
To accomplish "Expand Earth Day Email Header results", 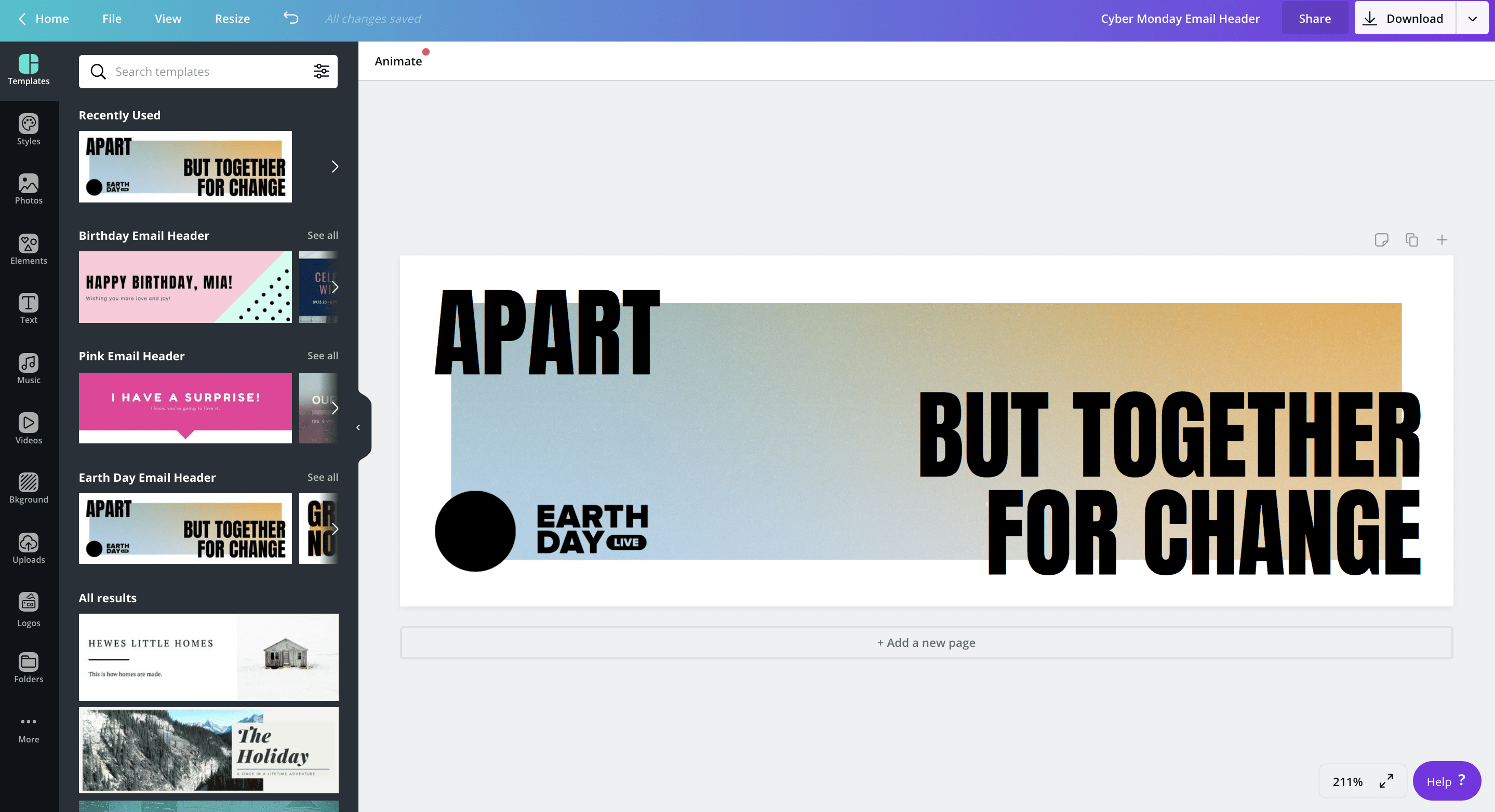I will (x=322, y=477).
